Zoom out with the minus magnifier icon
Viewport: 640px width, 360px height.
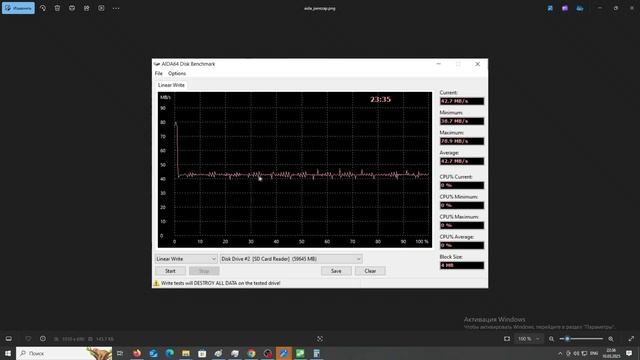pos(551,339)
